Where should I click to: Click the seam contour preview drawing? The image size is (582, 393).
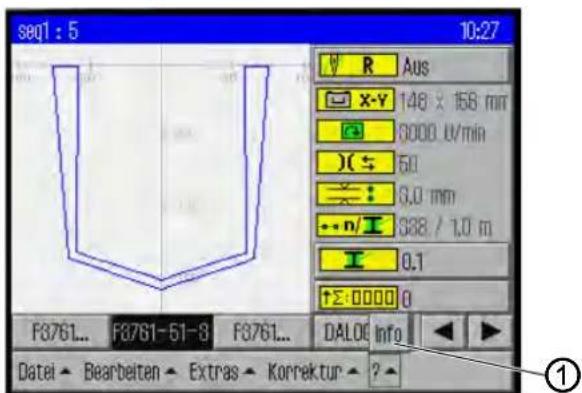tap(161, 177)
